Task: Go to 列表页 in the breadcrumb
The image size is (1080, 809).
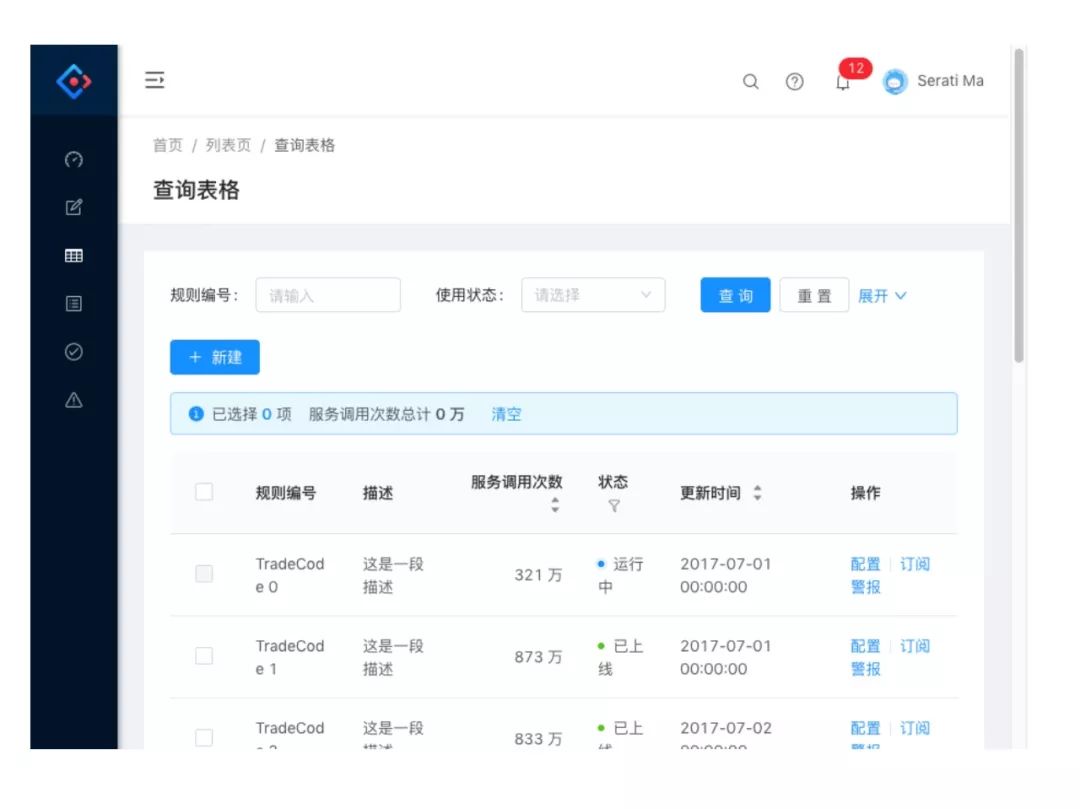Action: pyautogui.click(x=228, y=145)
